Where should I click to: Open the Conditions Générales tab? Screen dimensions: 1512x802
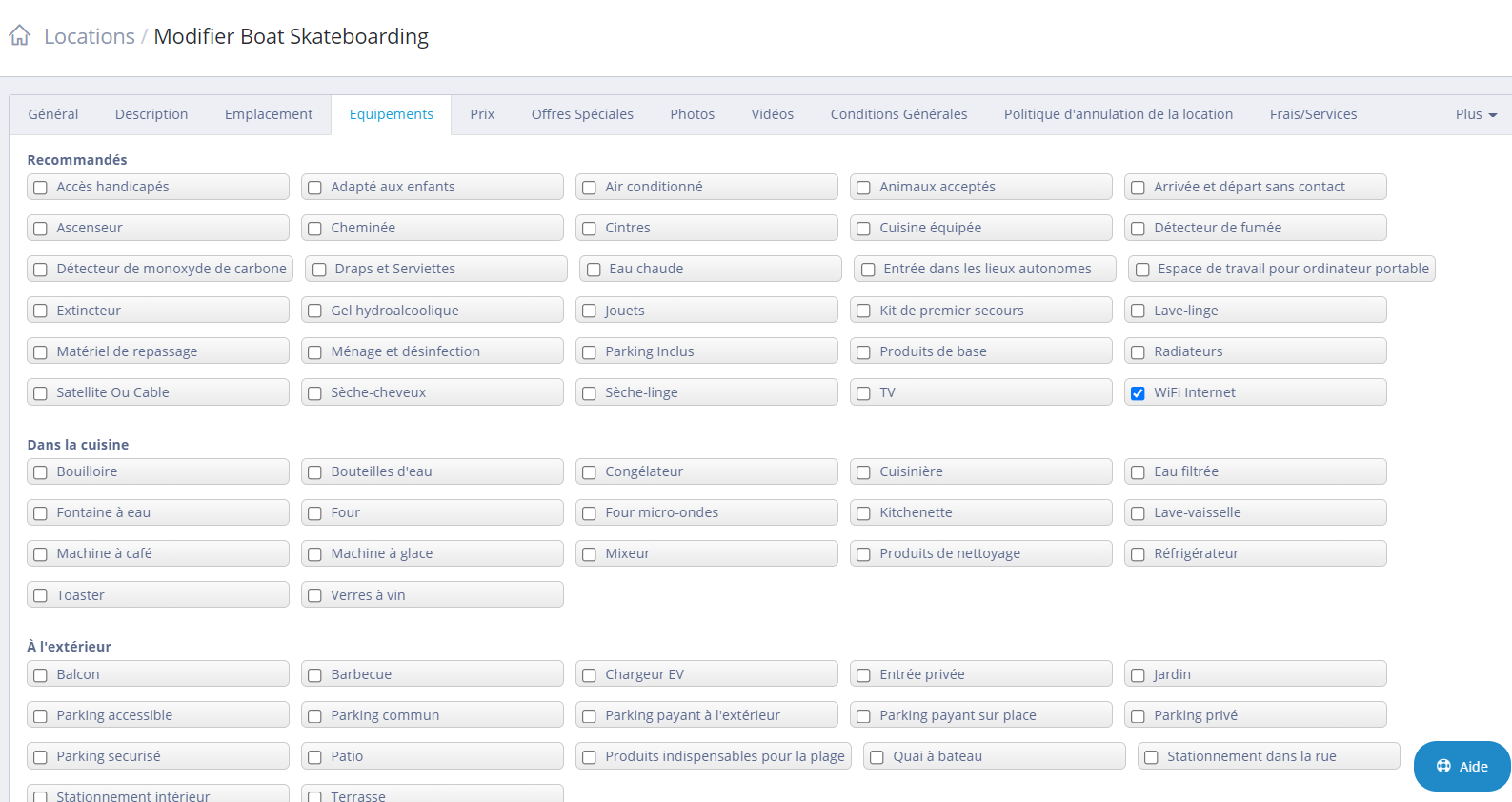898,114
